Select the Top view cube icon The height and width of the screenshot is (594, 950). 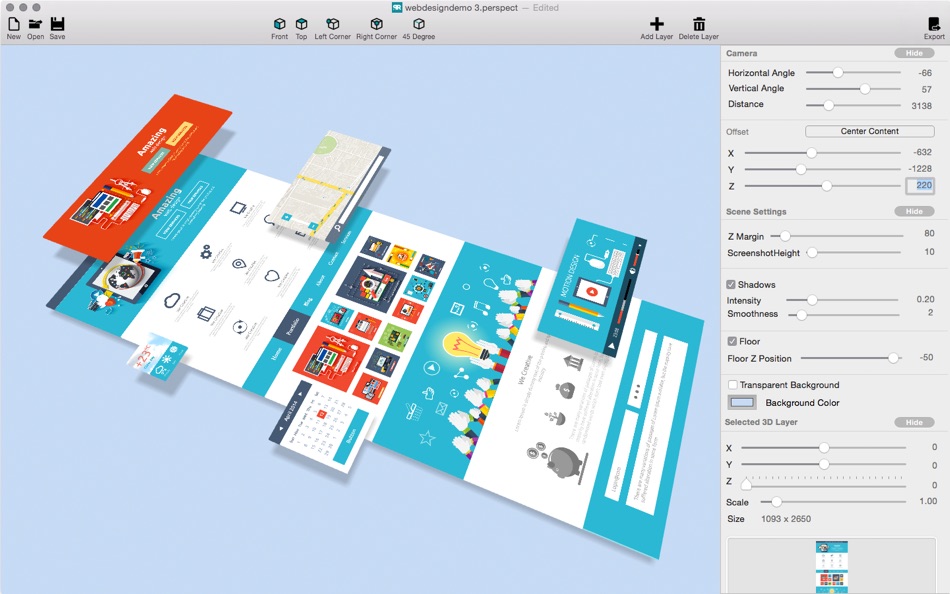301,24
